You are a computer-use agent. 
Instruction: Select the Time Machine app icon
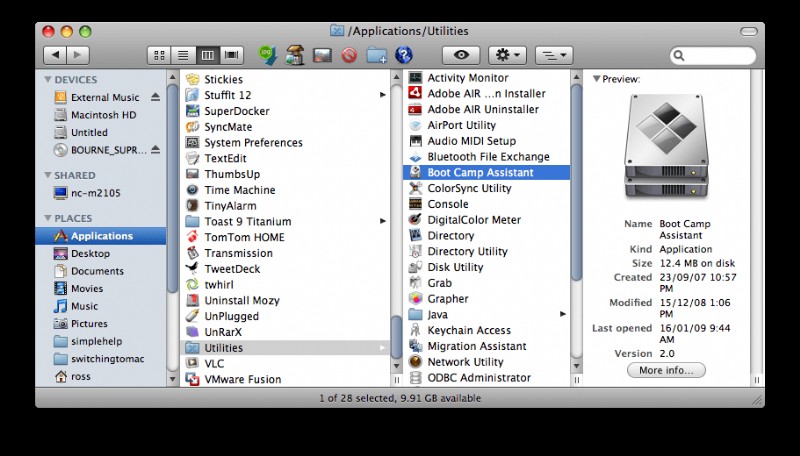[x=192, y=190]
